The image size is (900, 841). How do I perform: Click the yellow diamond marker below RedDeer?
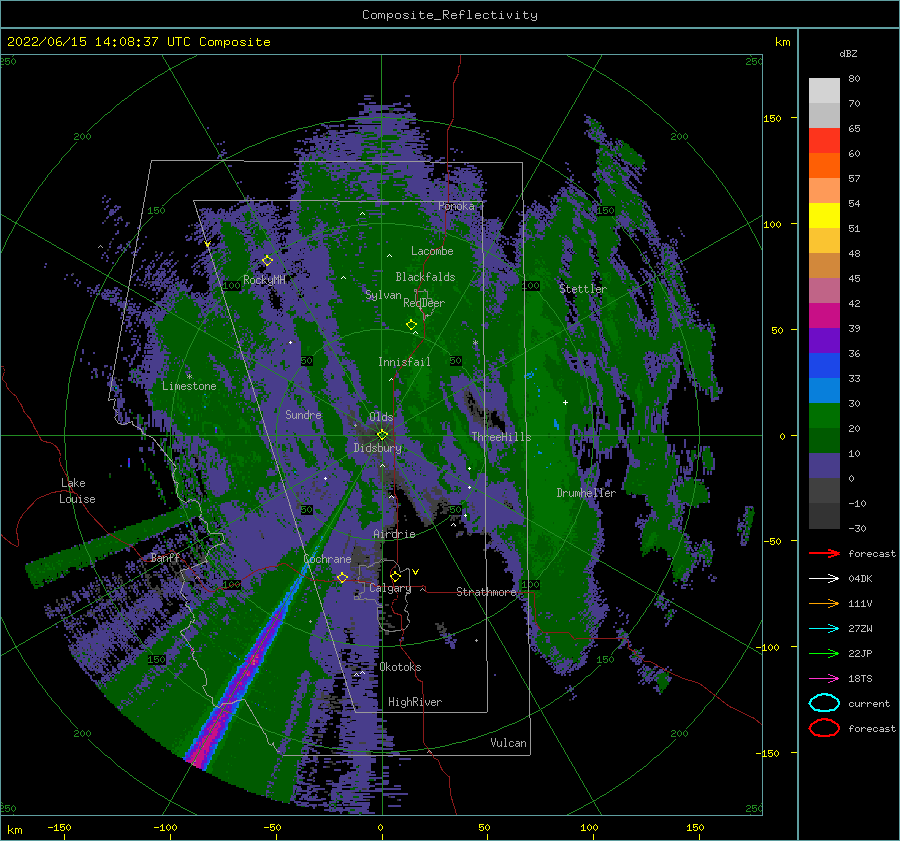pos(411,325)
